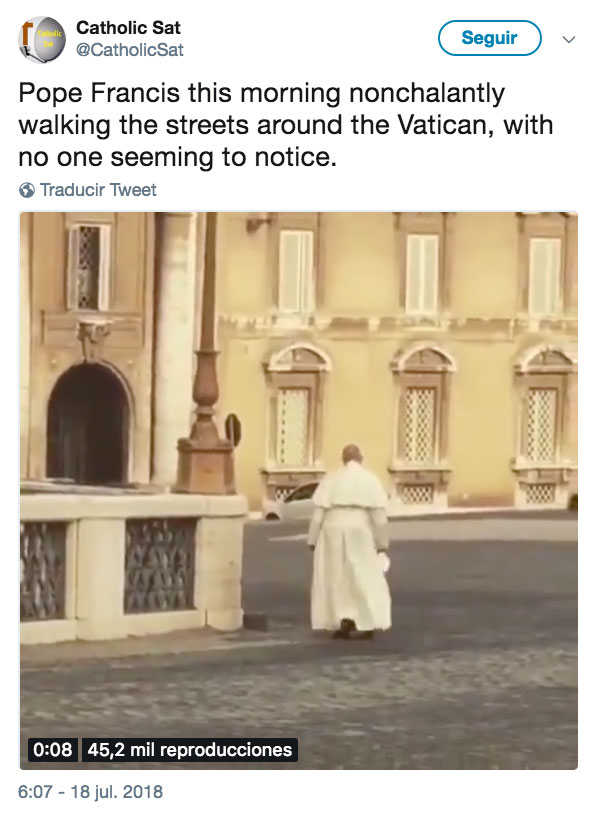Select the tweet text starting 'Pope Francis this morning'

tap(286, 125)
